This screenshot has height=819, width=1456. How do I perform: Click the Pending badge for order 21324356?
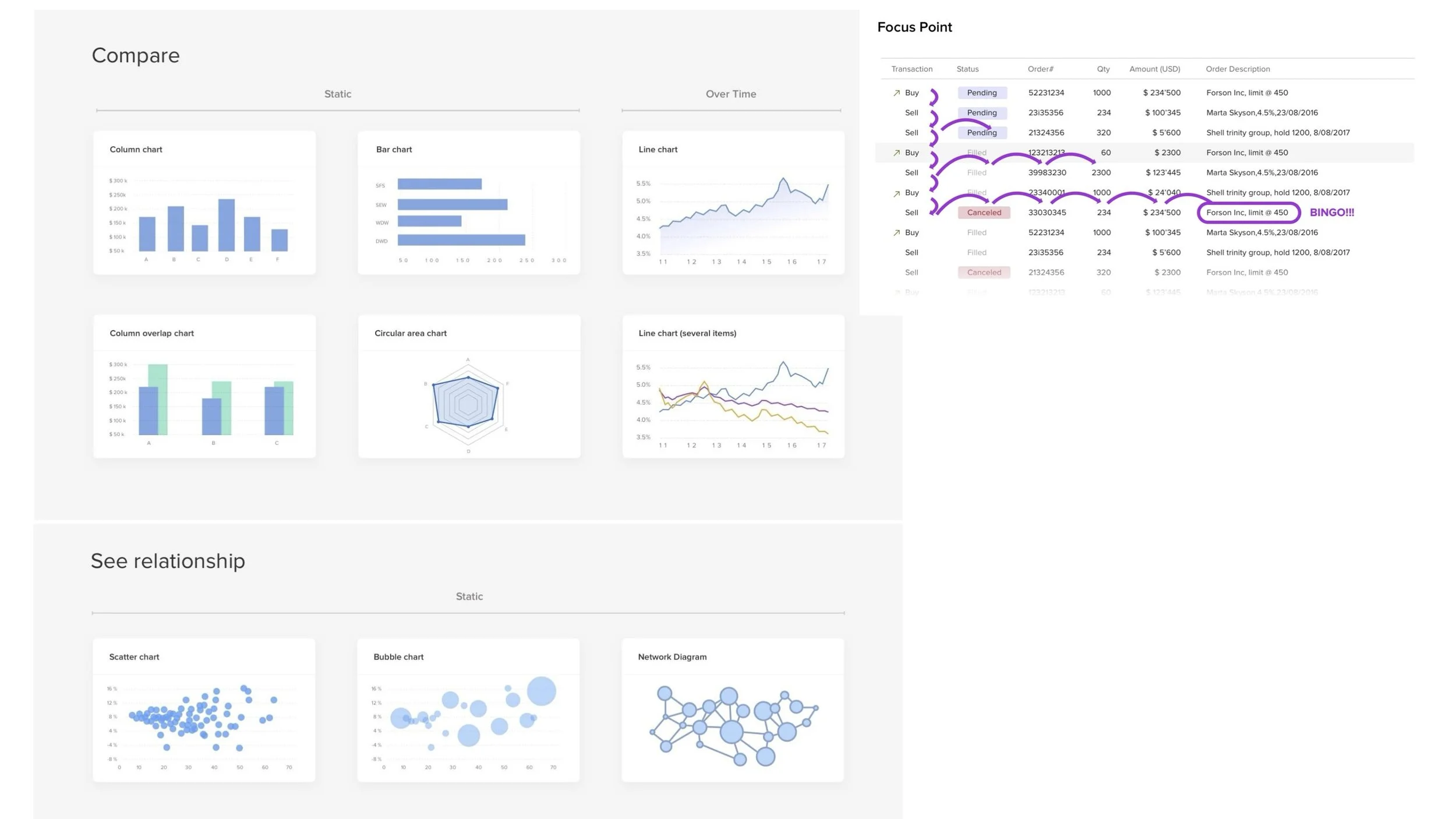(982, 133)
